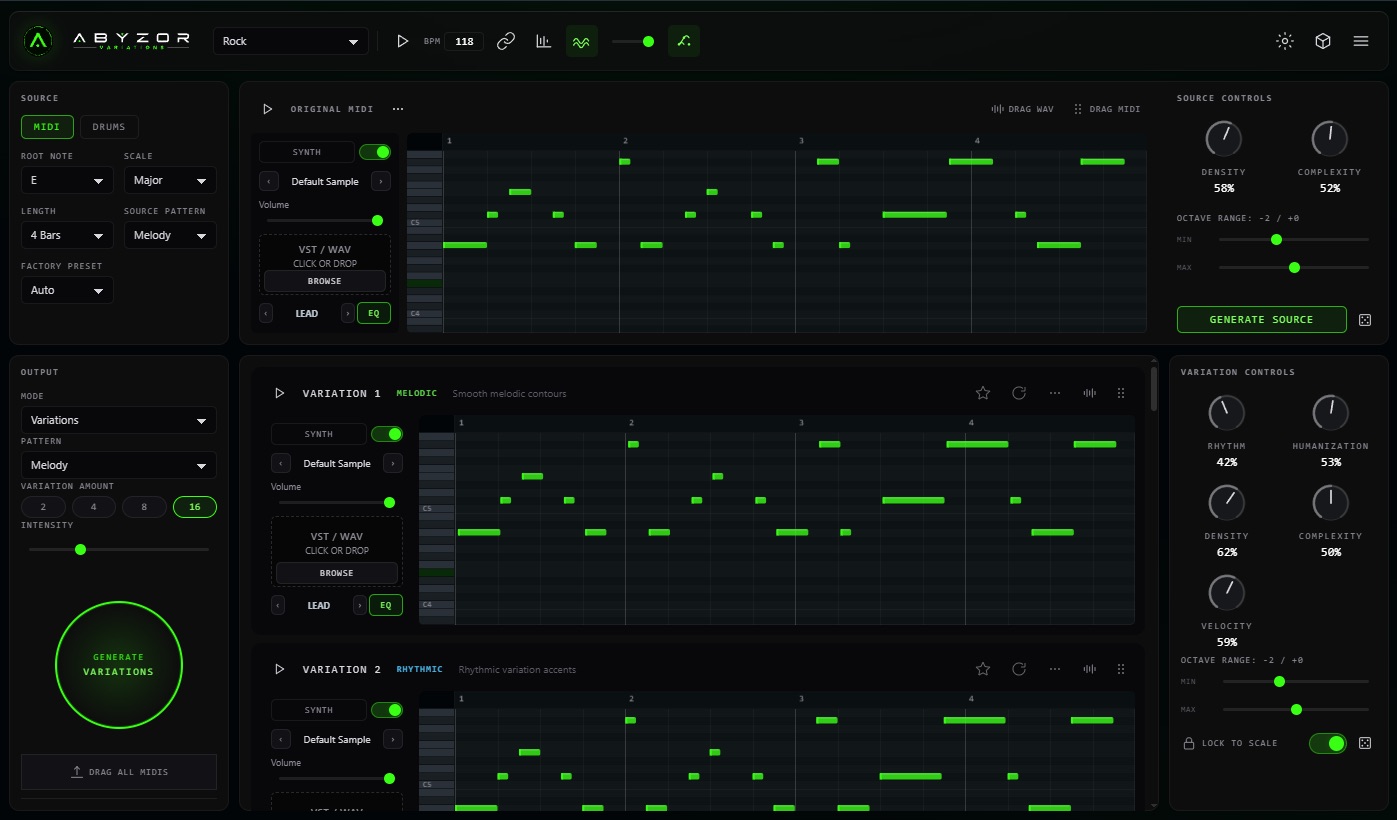Viewport: 1397px width, 820px height.
Task: Open the hamburger menu in top right
Action: pyautogui.click(x=1360, y=41)
